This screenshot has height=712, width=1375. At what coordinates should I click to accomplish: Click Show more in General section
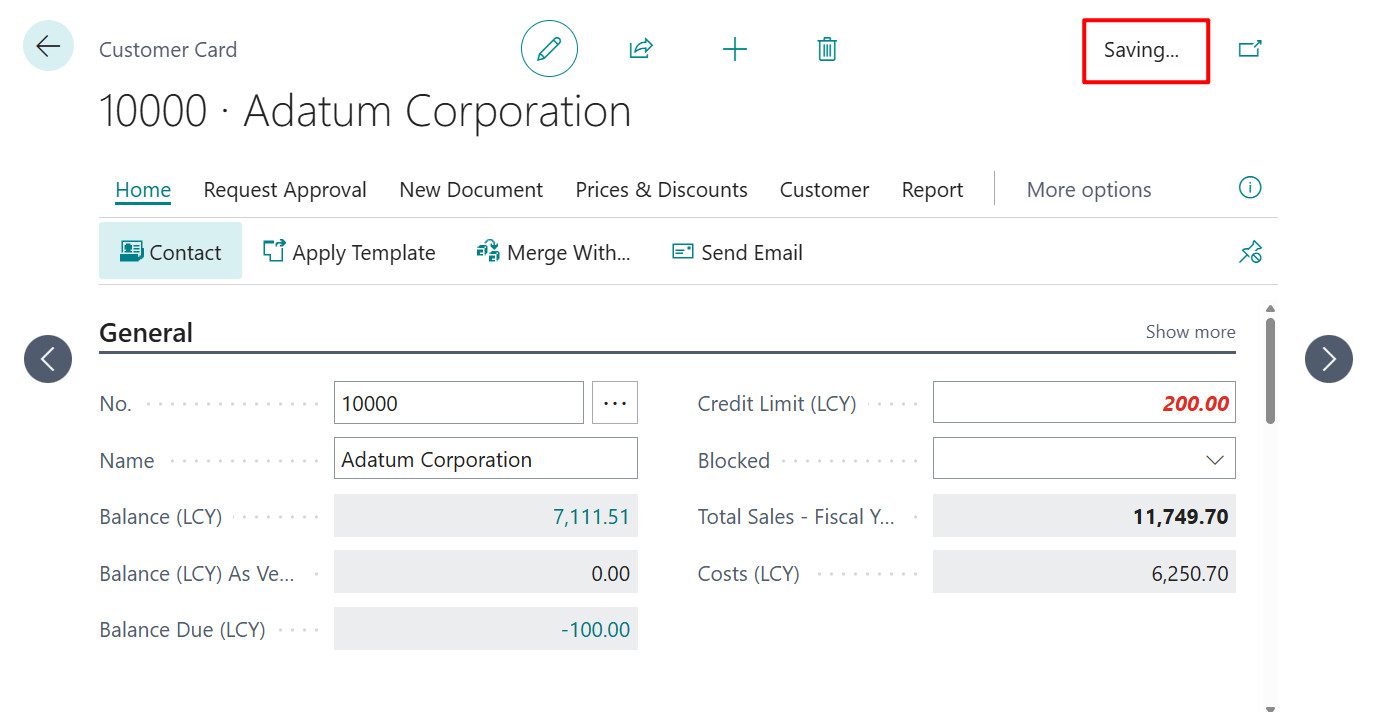pyautogui.click(x=1190, y=332)
